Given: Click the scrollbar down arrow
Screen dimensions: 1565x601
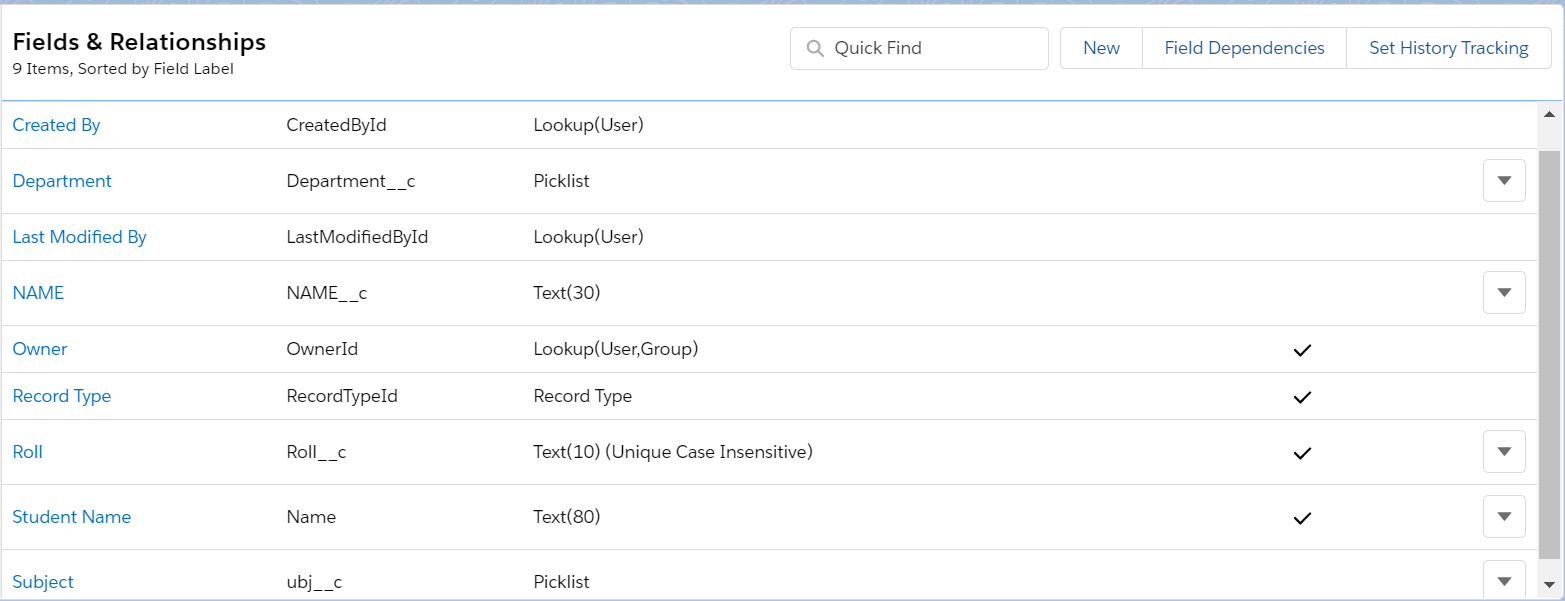Looking at the screenshot, I should click(x=1549, y=584).
